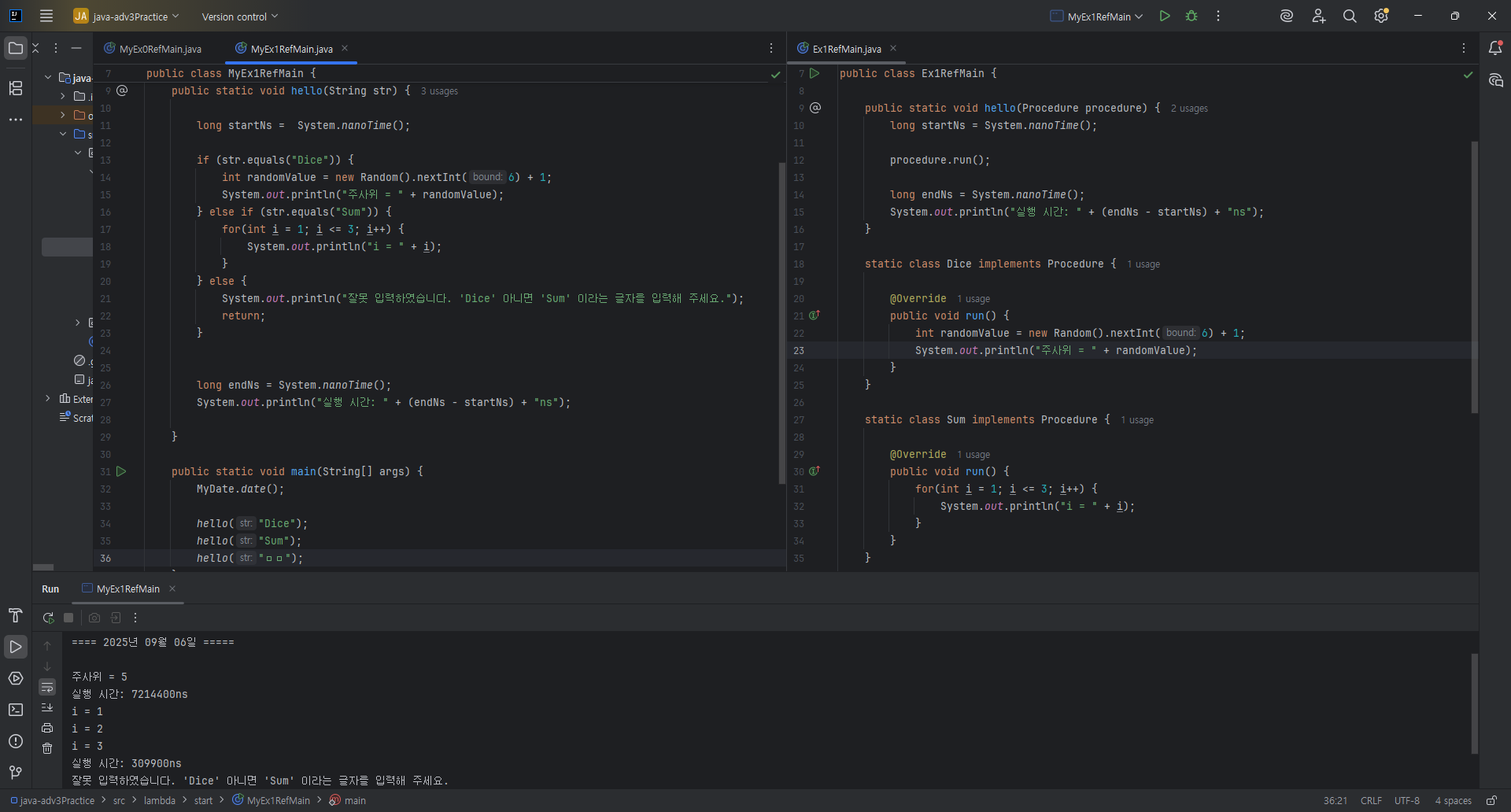1511x812 pixels.
Task: Expand the java project root node
Action: (x=48, y=77)
